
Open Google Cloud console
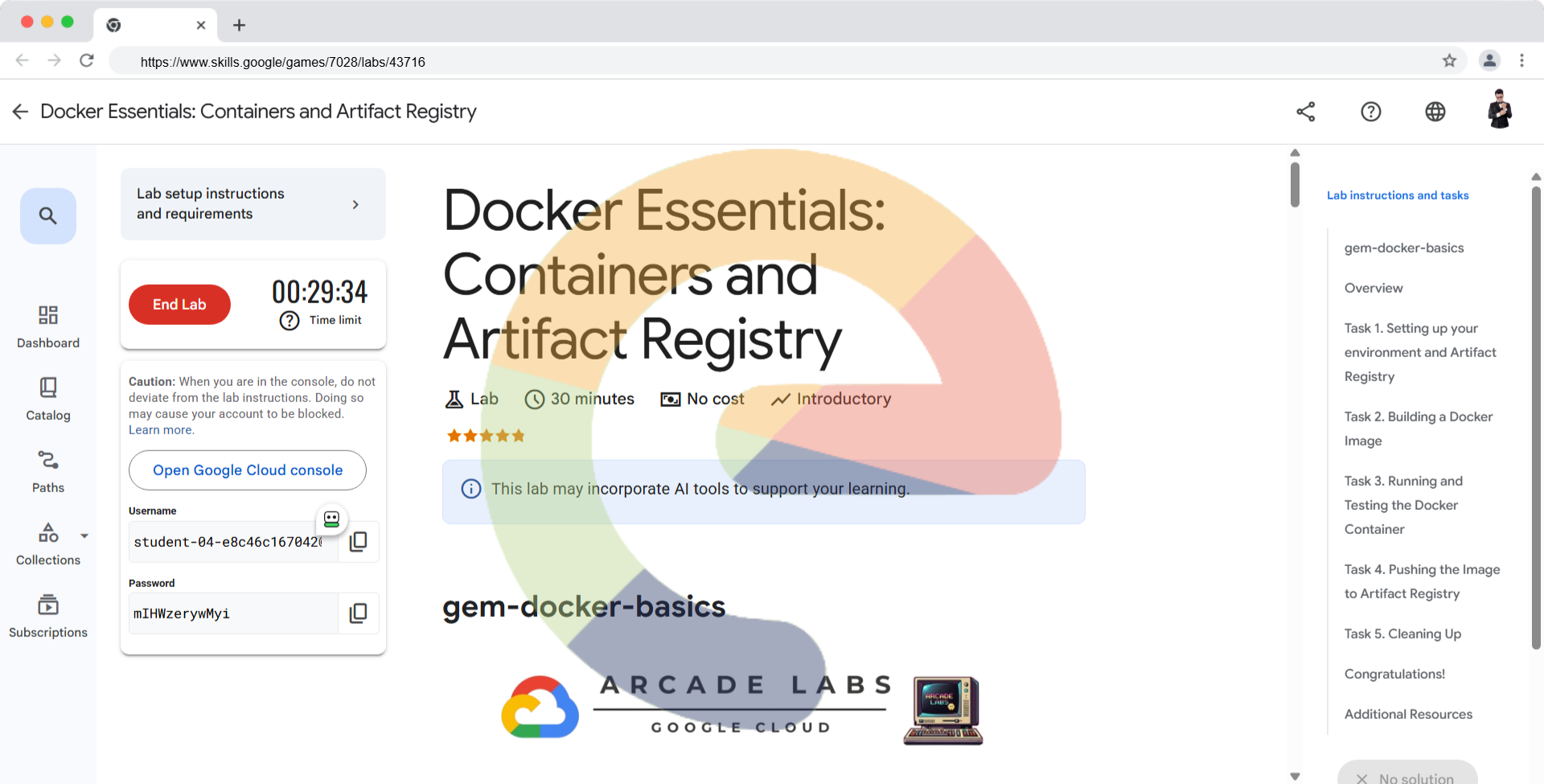[x=248, y=470]
